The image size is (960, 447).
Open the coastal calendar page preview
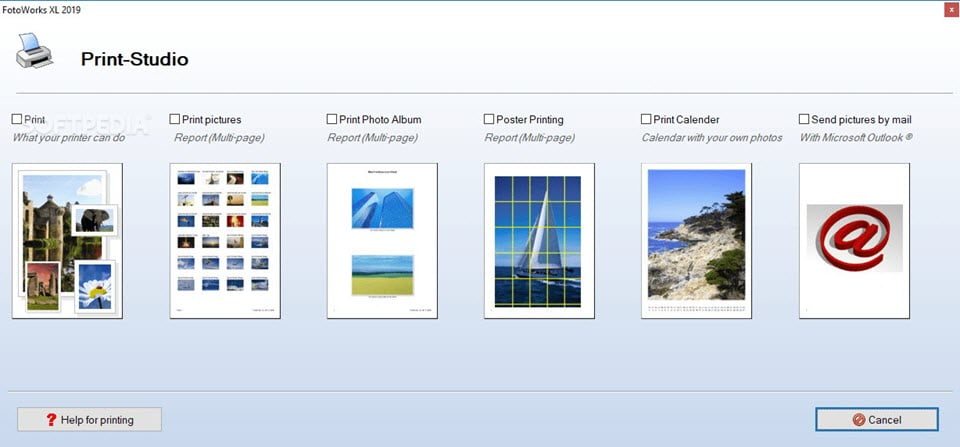pos(697,241)
